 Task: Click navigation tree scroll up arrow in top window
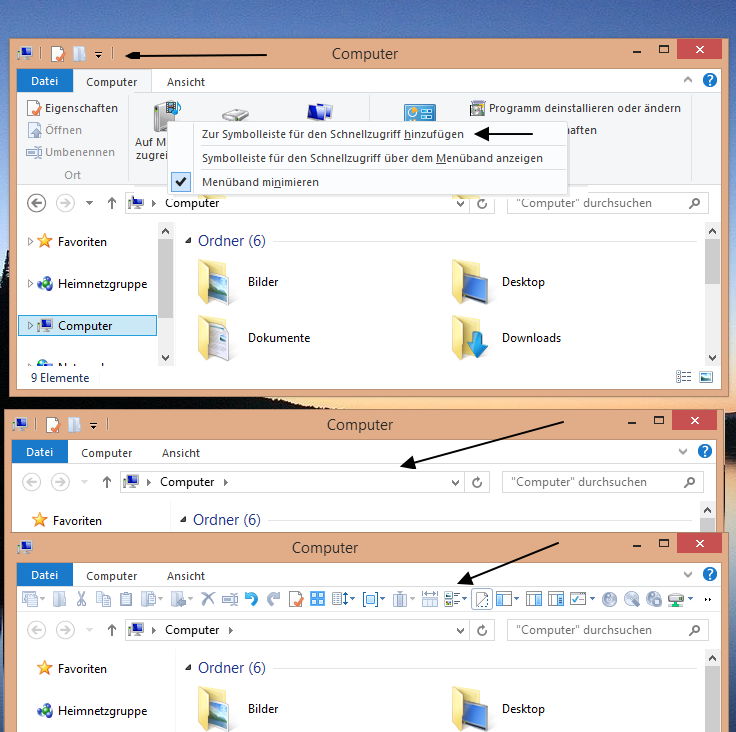(165, 231)
